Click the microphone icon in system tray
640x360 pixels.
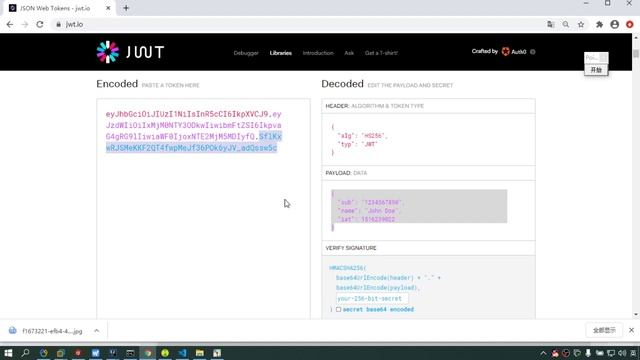coord(588,353)
